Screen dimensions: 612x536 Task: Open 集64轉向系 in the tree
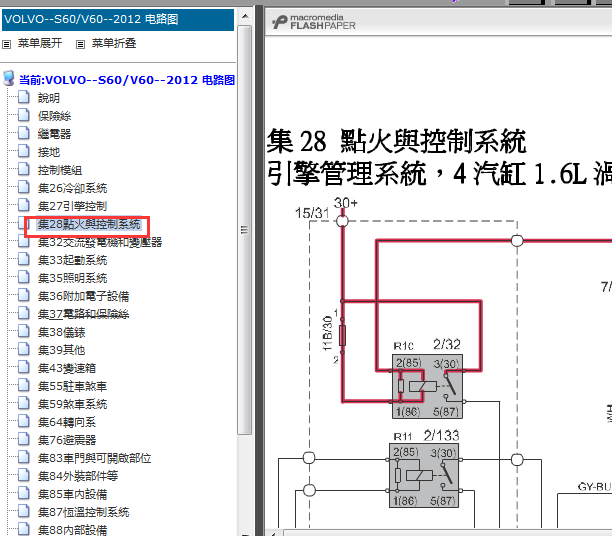tap(67, 422)
